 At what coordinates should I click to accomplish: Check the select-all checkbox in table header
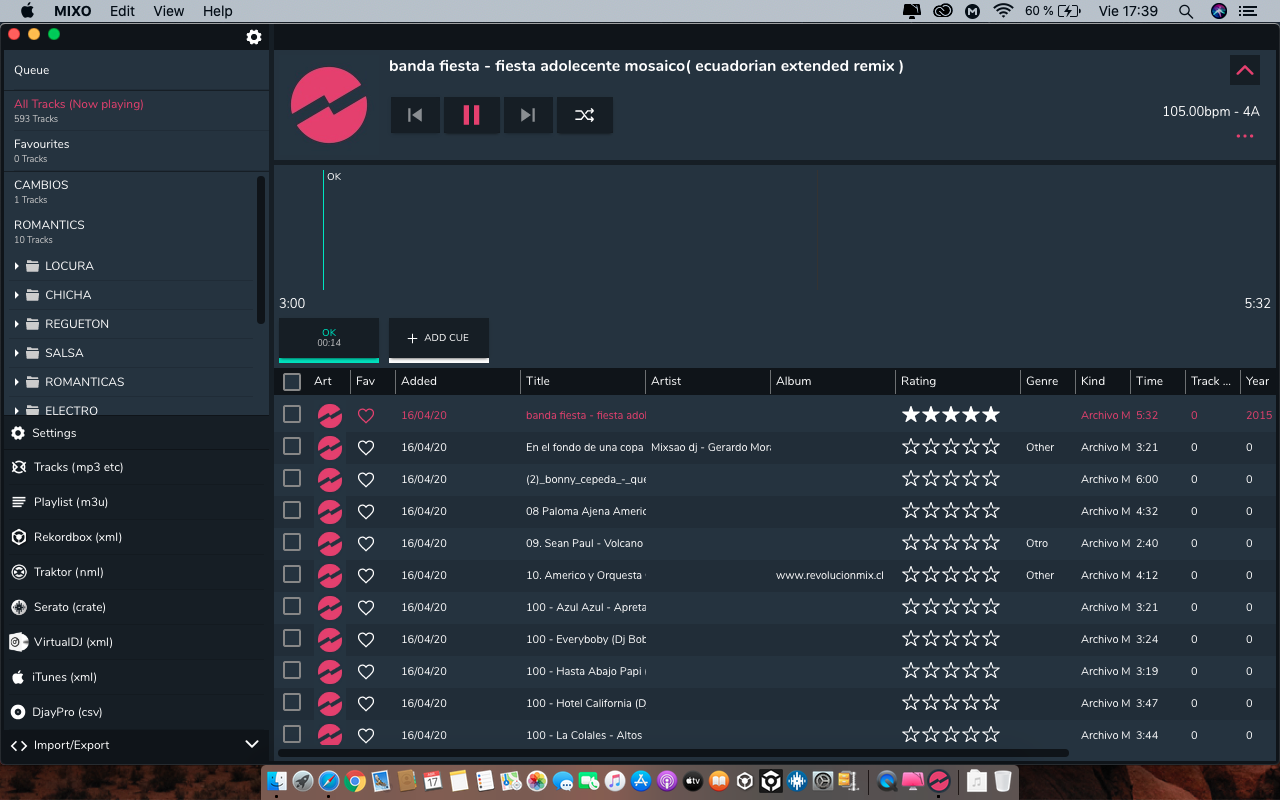pyautogui.click(x=292, y=382)
